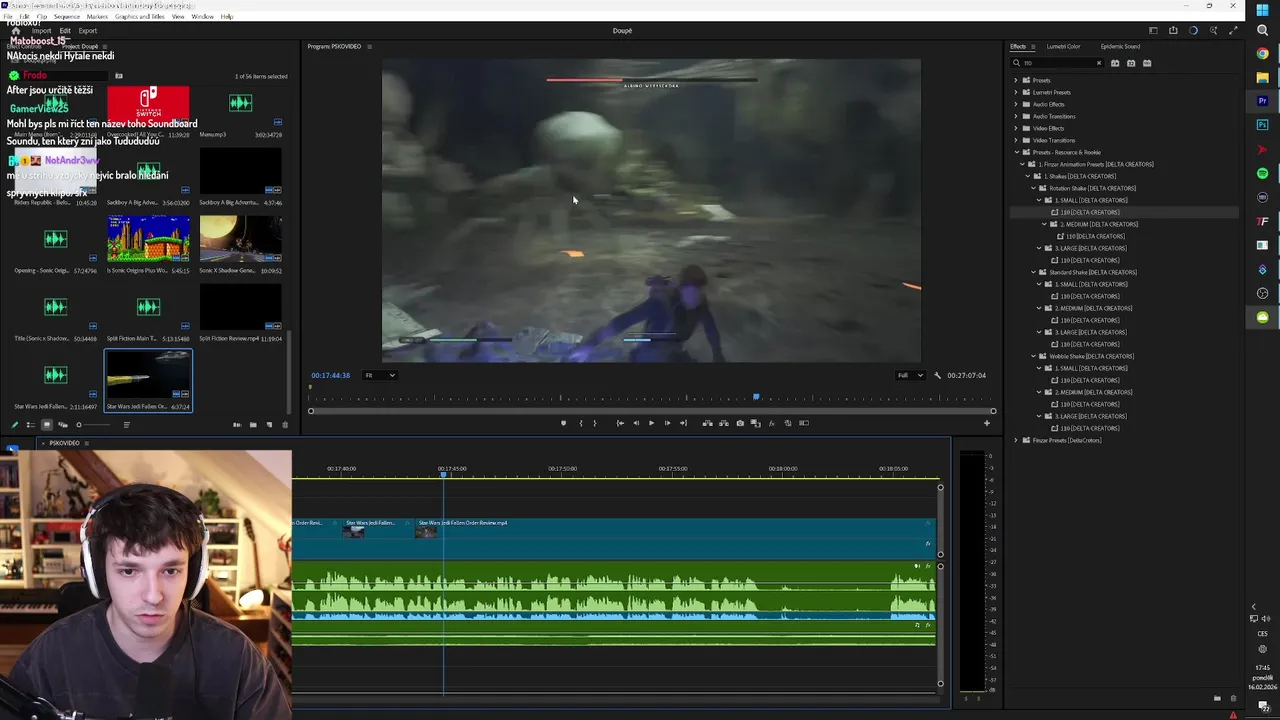Toggle the Accelerated Effects filter icon

pyautogui.click(x=1115, y=63)
